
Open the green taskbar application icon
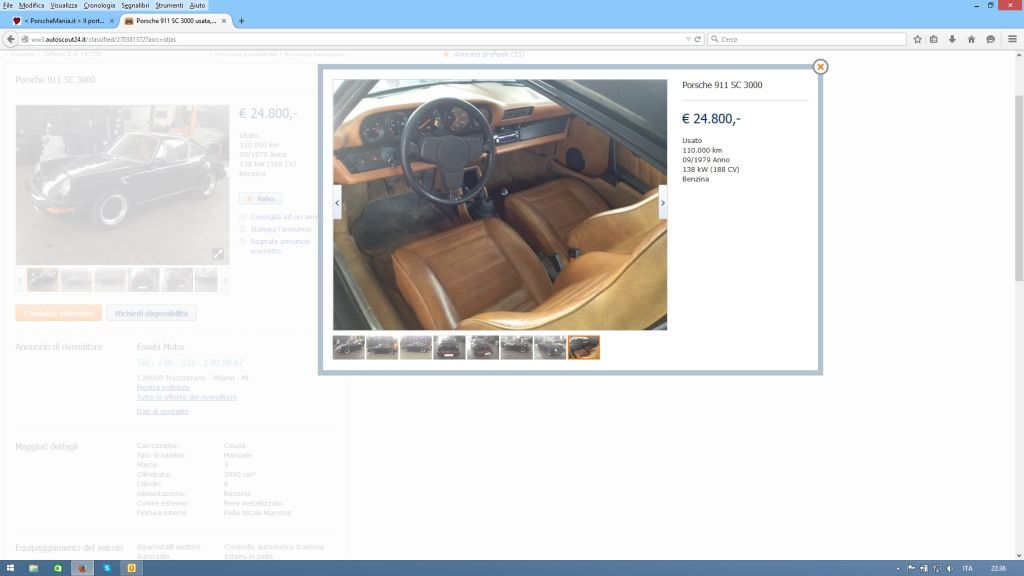(57, 568)
